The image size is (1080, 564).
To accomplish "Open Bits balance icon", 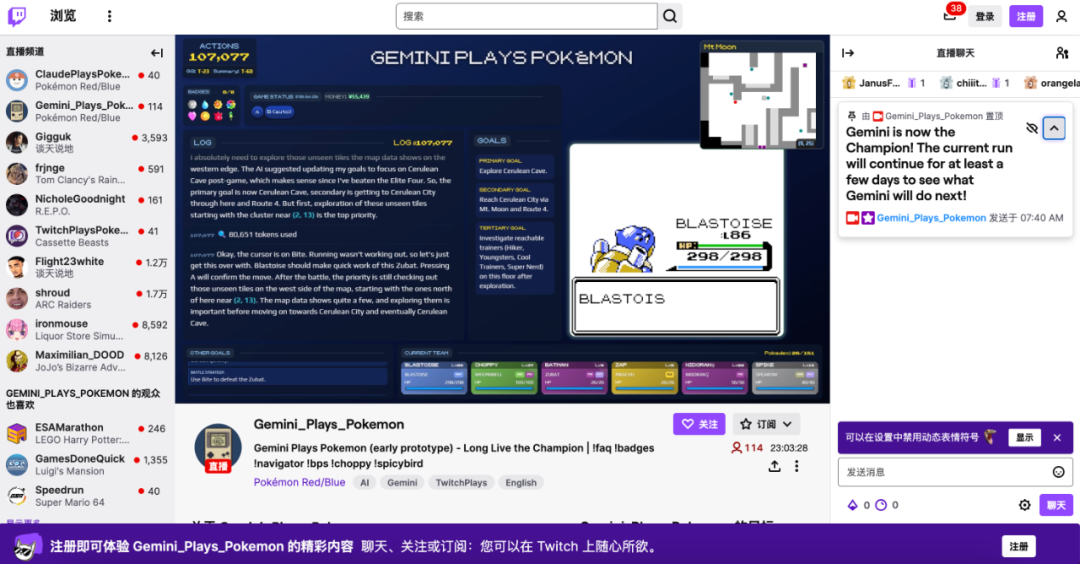I will pos(853,505).
